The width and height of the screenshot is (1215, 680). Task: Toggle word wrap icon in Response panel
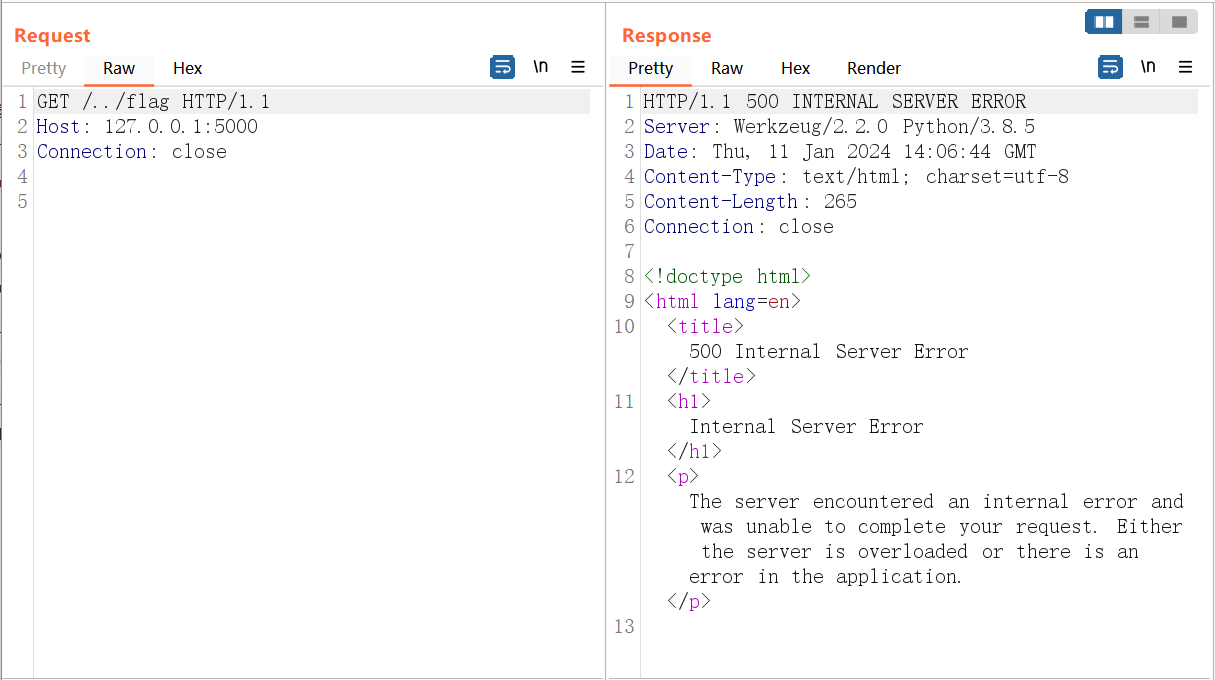(1110, 67)
